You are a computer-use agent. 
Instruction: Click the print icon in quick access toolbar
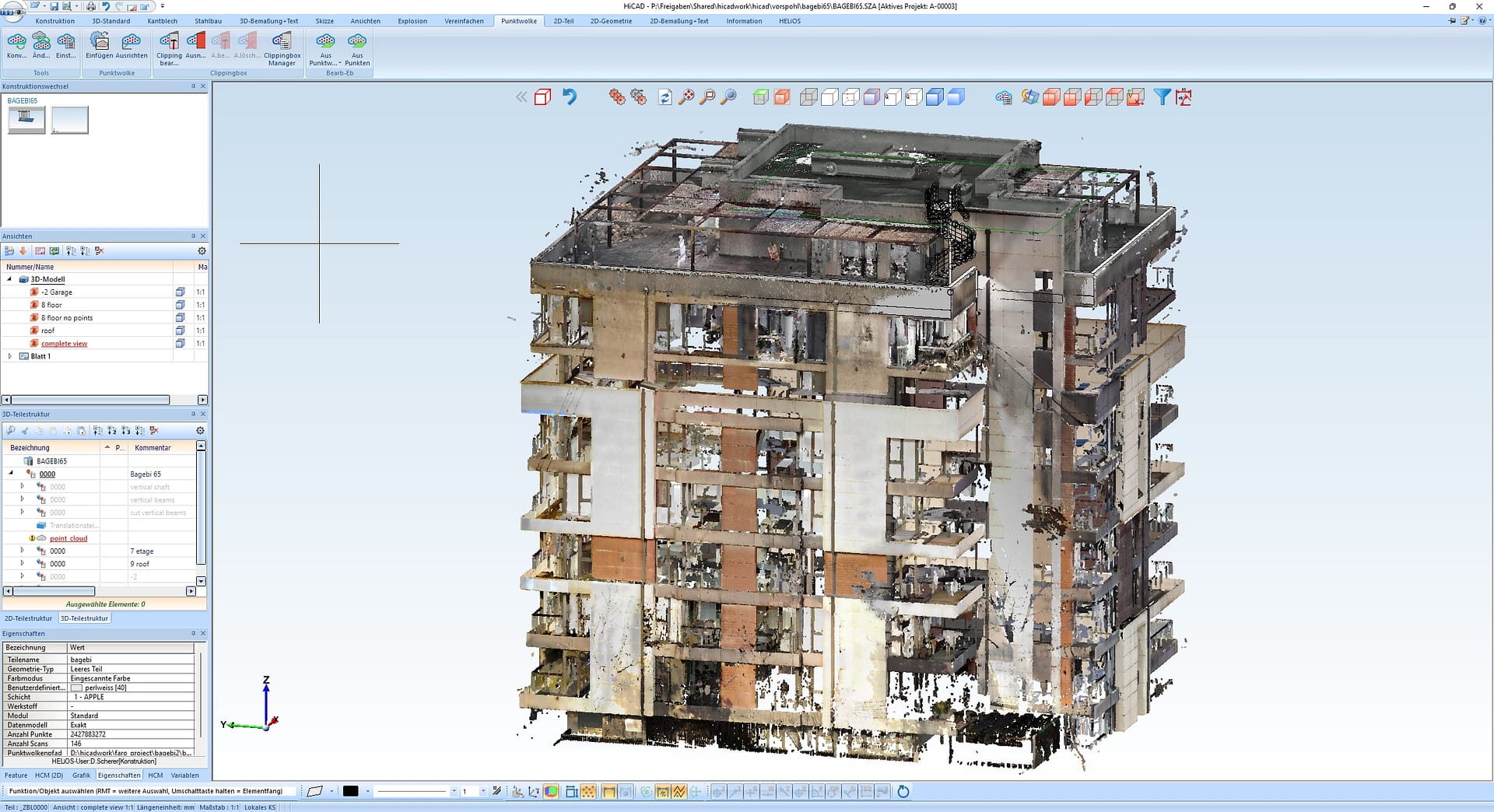click(91, 6)
